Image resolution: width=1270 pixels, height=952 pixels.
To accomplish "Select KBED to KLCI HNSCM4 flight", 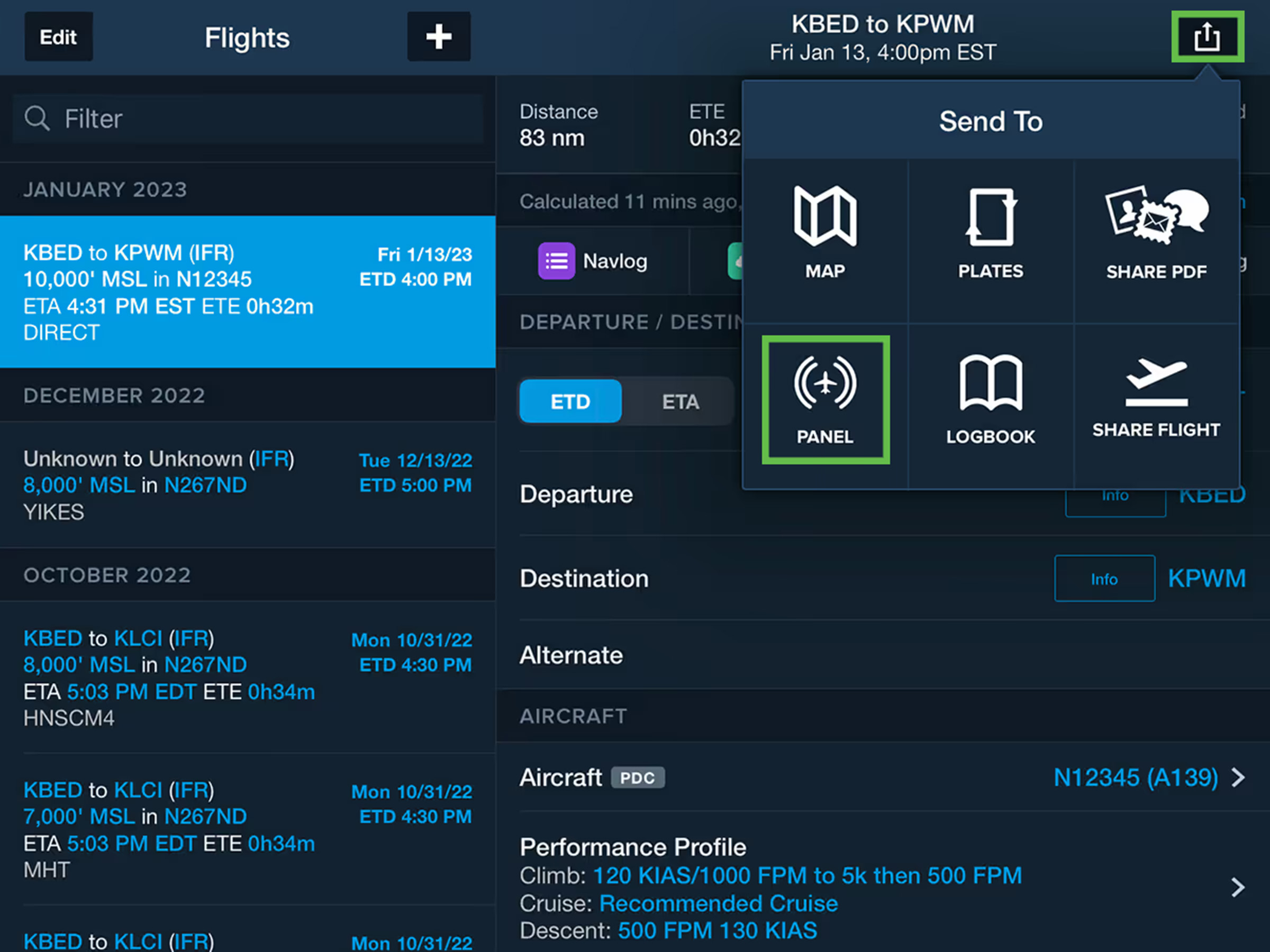I will [247, 678].
